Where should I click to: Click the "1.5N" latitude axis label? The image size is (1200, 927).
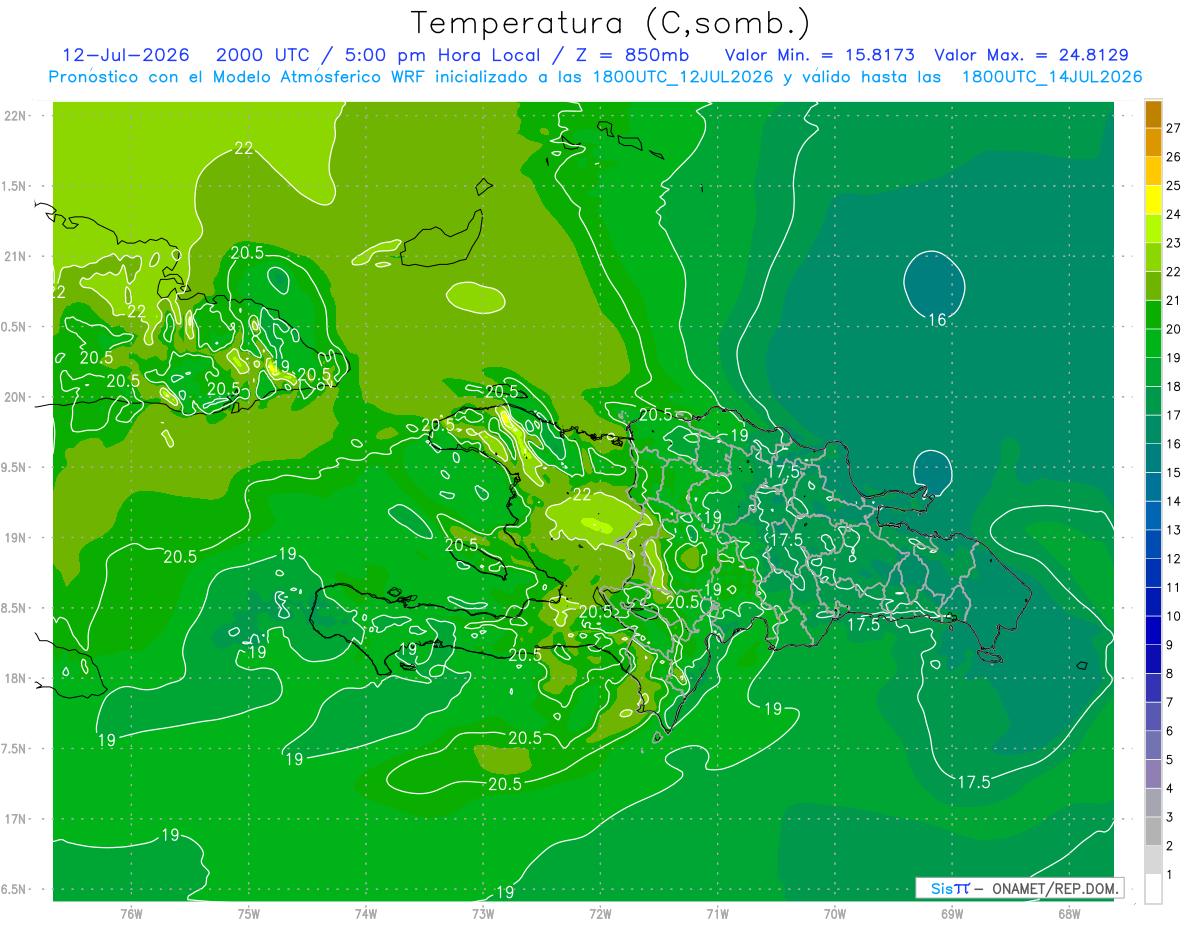click(14, 186)
